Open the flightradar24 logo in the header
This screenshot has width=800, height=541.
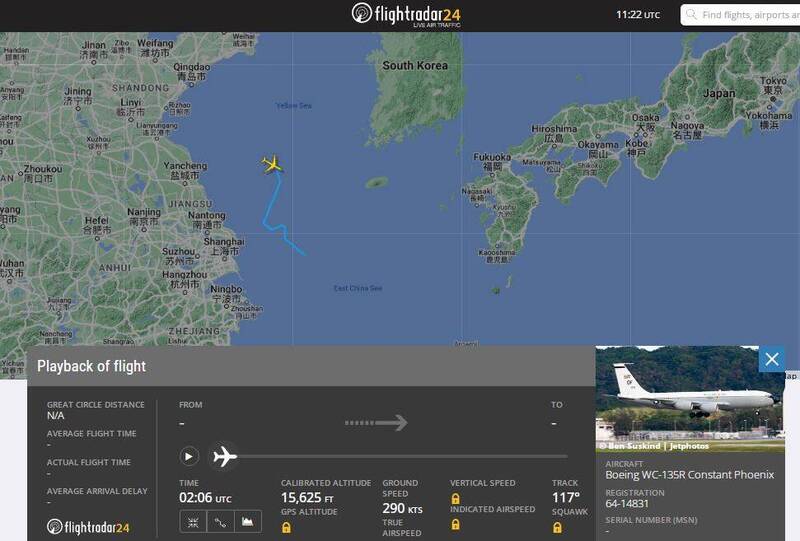[x=406, y=14]
